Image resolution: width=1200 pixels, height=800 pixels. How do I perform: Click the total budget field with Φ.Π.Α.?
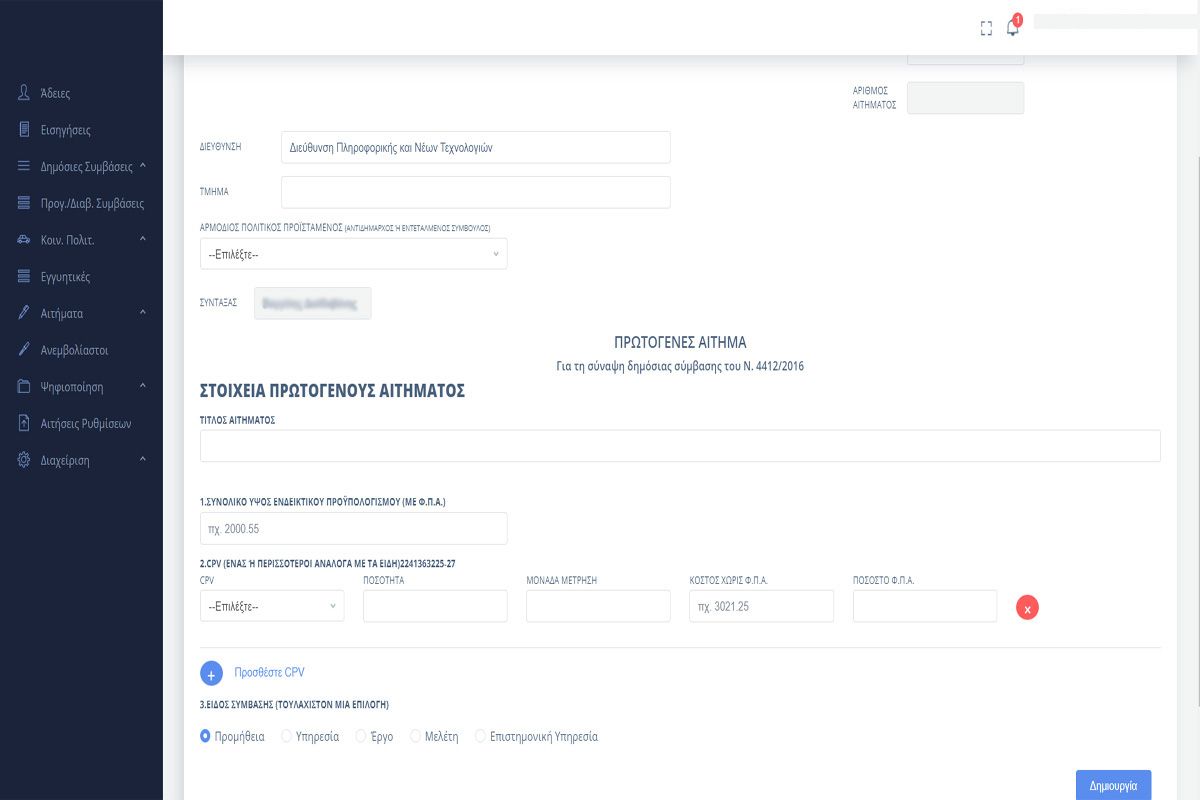(x=354, y=529)
